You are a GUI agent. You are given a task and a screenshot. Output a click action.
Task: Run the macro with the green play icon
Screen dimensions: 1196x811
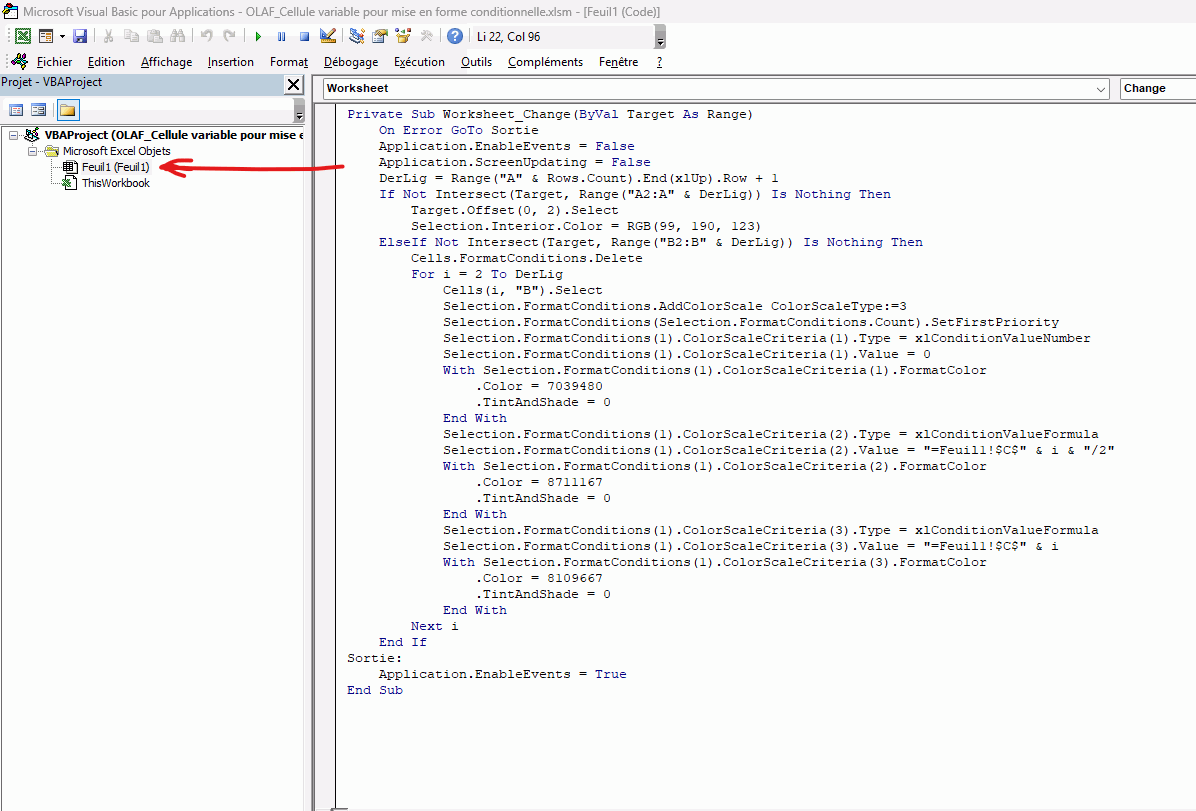[258, 36]
